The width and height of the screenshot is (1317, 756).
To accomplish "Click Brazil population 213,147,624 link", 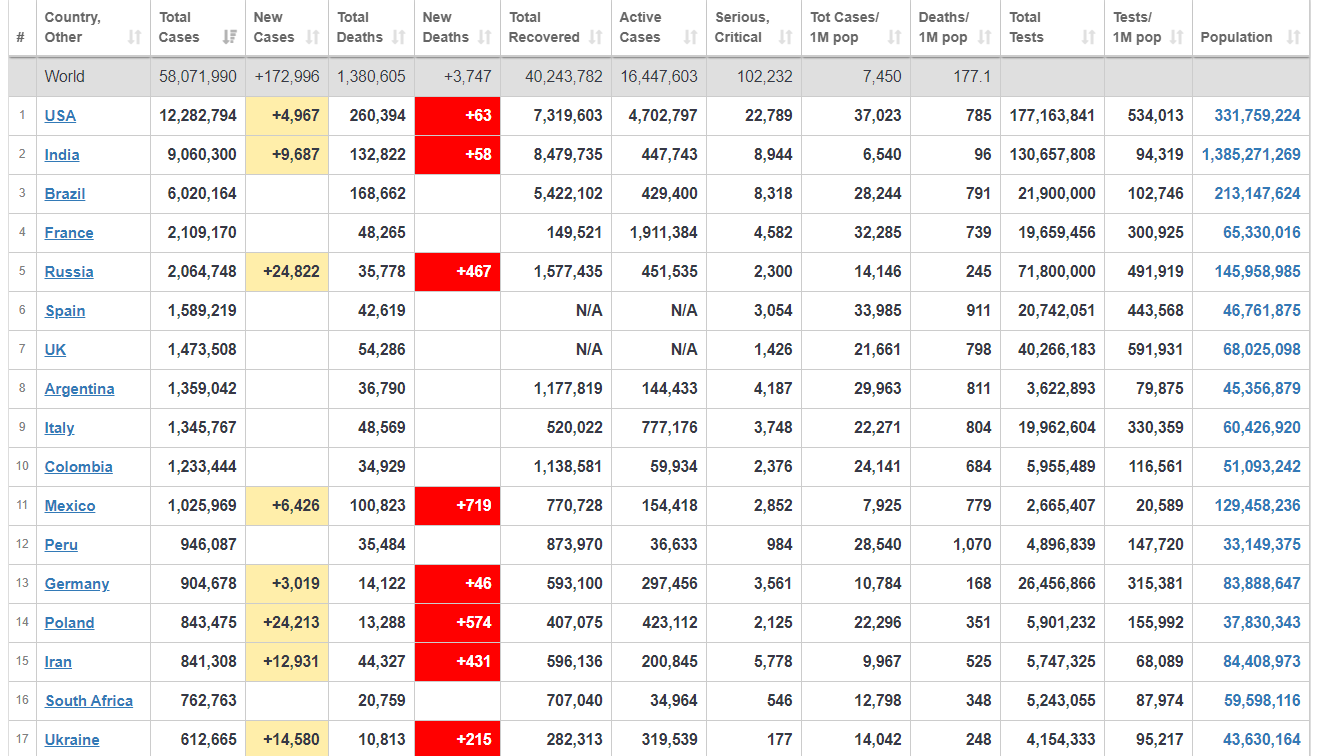I will 1257,194.
